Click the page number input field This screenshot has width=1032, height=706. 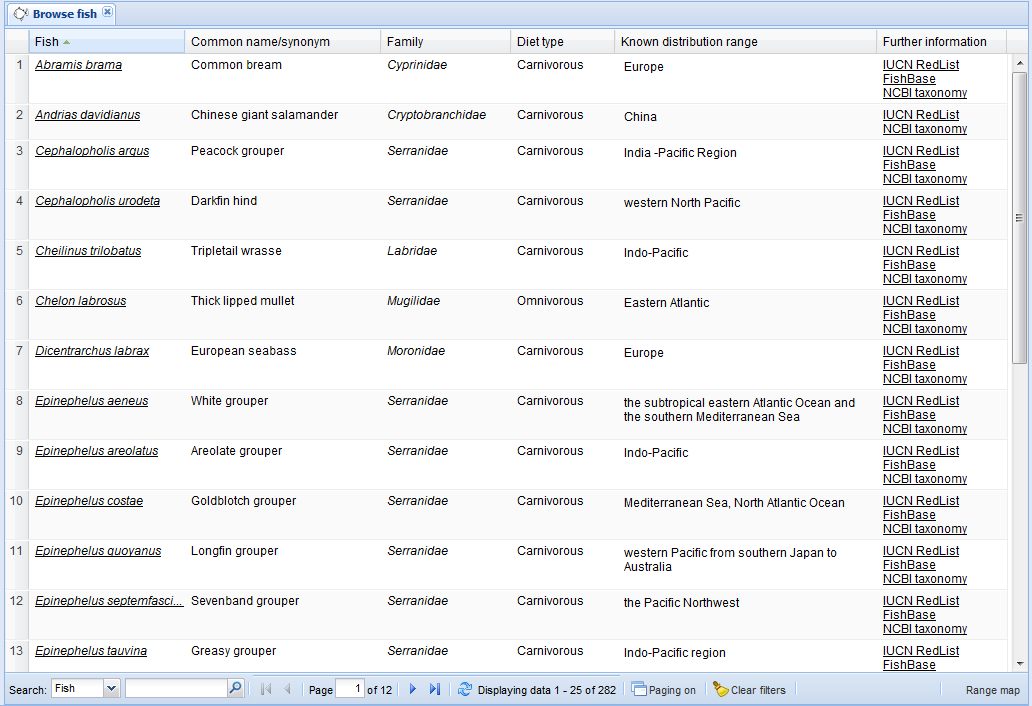click(x=350, y=689)
